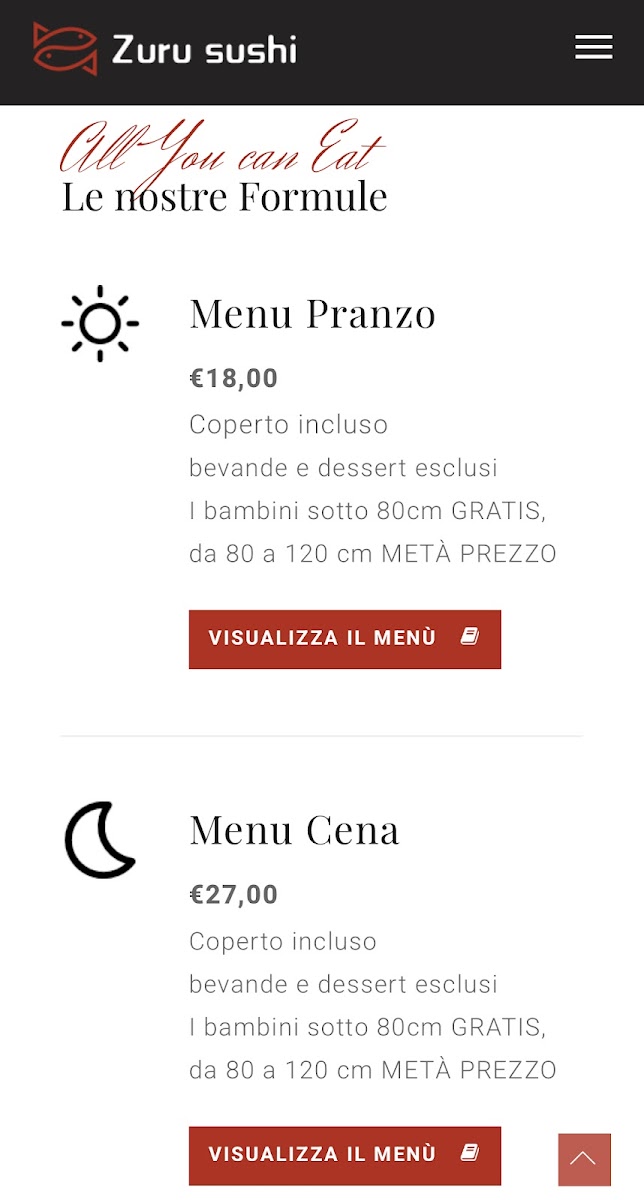Image resolution: width=644 pixels, height=1200 pixels.
Task: Click the sun icon beside Menu Pranzo
Action: pyautogui.click(x=100, y=323)
